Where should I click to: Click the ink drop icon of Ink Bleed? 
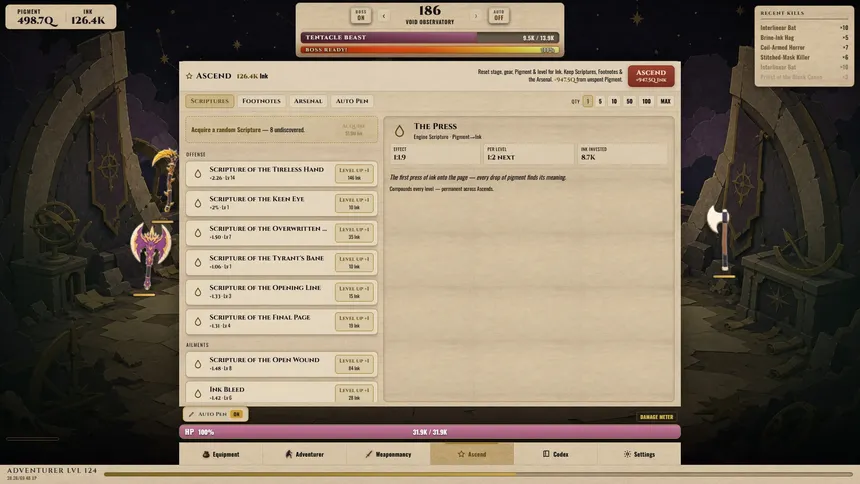tap(198, 394)
